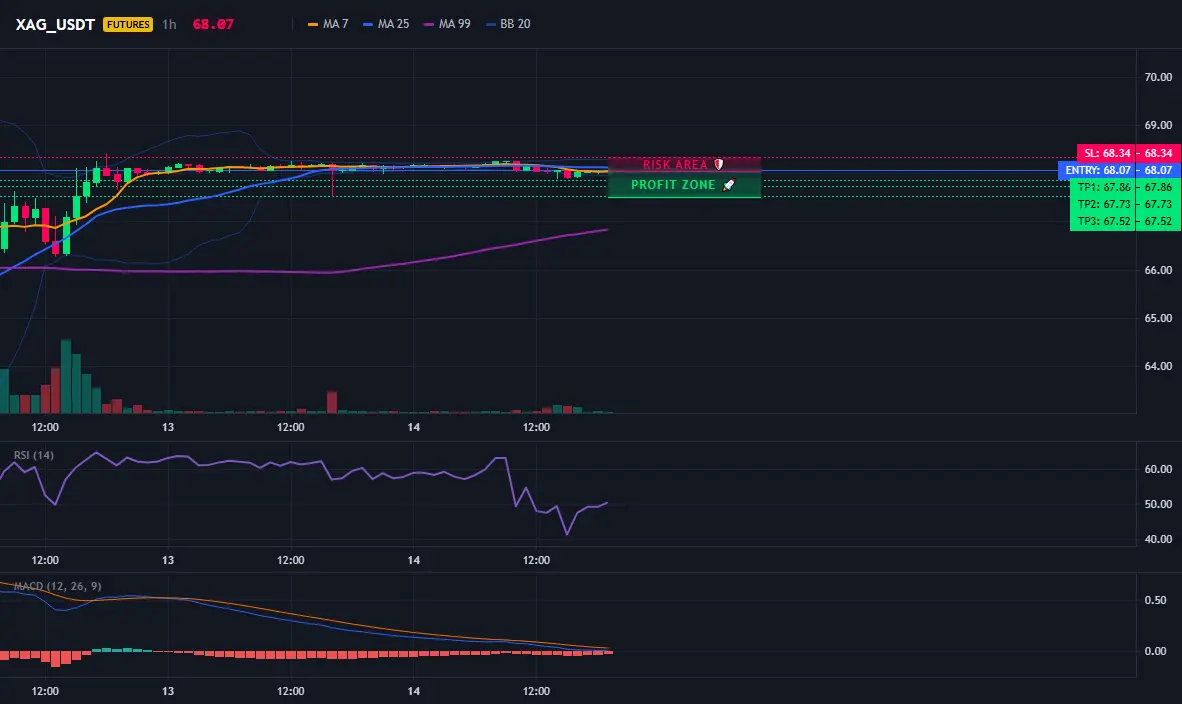Click the yellow FUTURES badge
The height and width of the screenshot is (704, 1182).
[128, 24]
